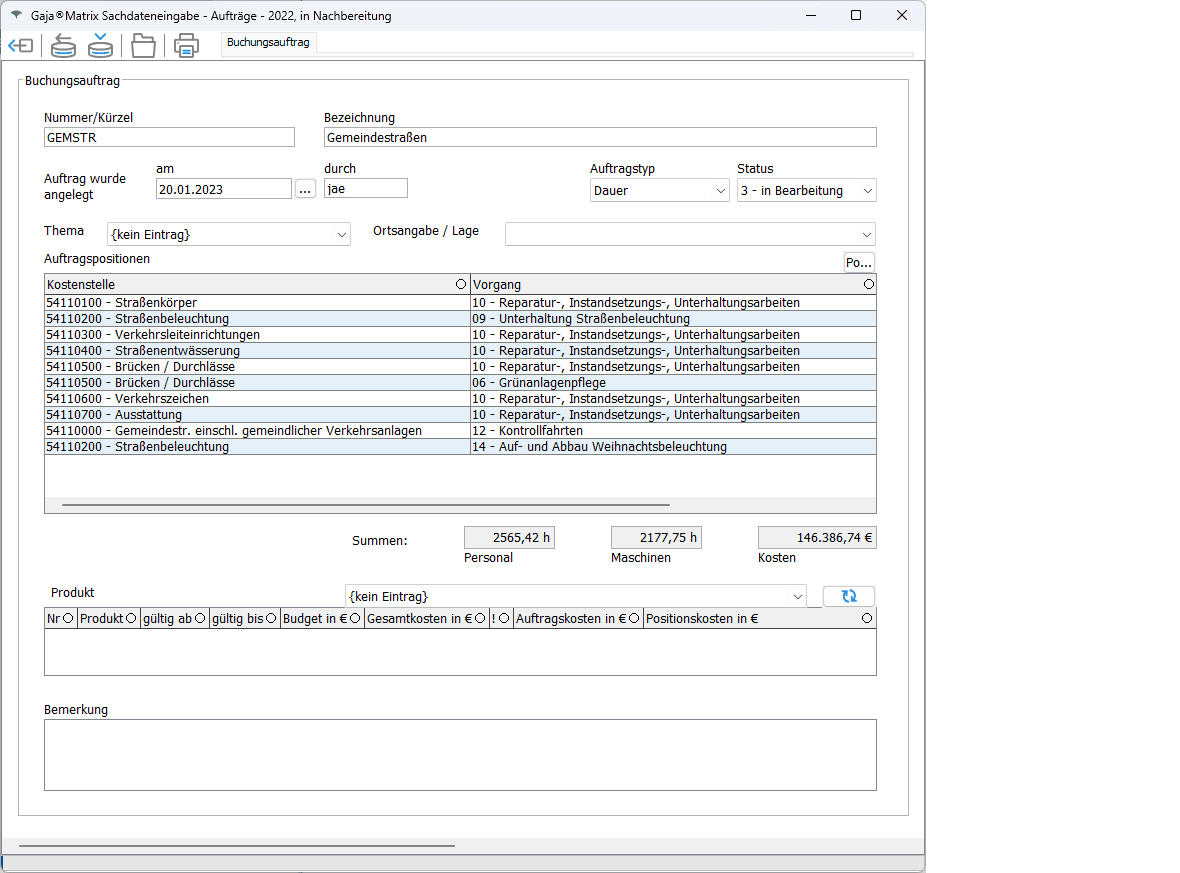Screen dimensions: 1180x873
Task: Click the save-to-database icon with down arrow
Action: coord(100,46)
